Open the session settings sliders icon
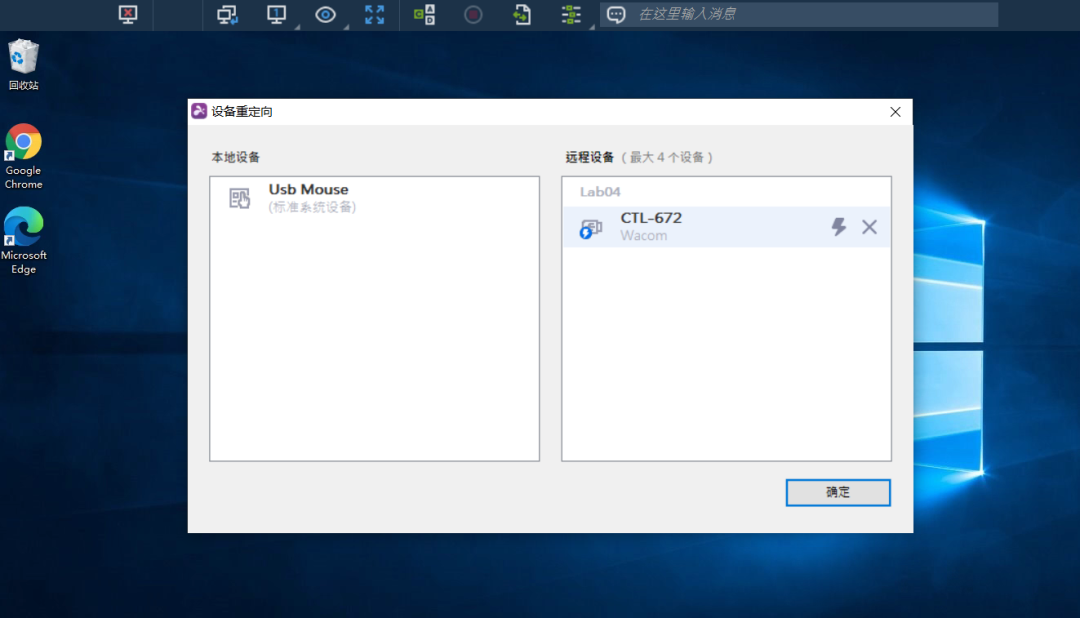The width and height of the screenshot is (1080, 618). [x=571, y=14]
